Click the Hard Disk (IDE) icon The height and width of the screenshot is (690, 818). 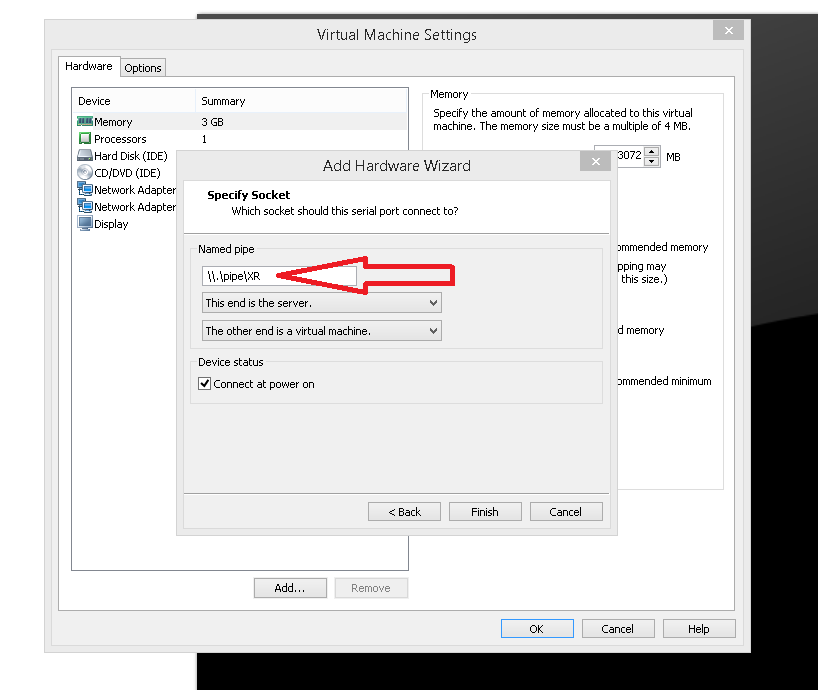[x=85, y=155]
